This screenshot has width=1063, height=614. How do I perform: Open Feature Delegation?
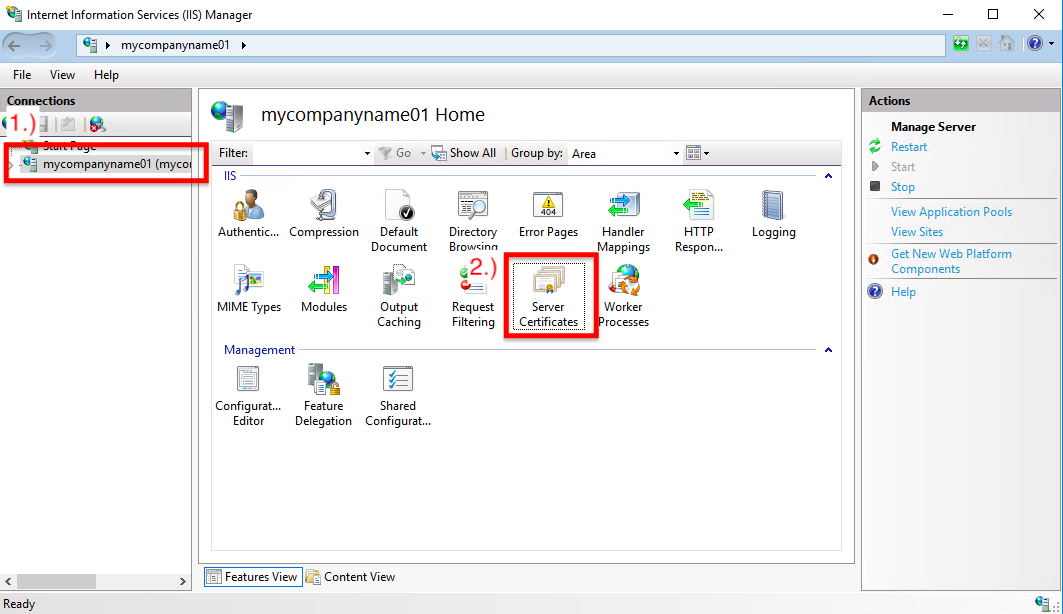click(323, 396)
